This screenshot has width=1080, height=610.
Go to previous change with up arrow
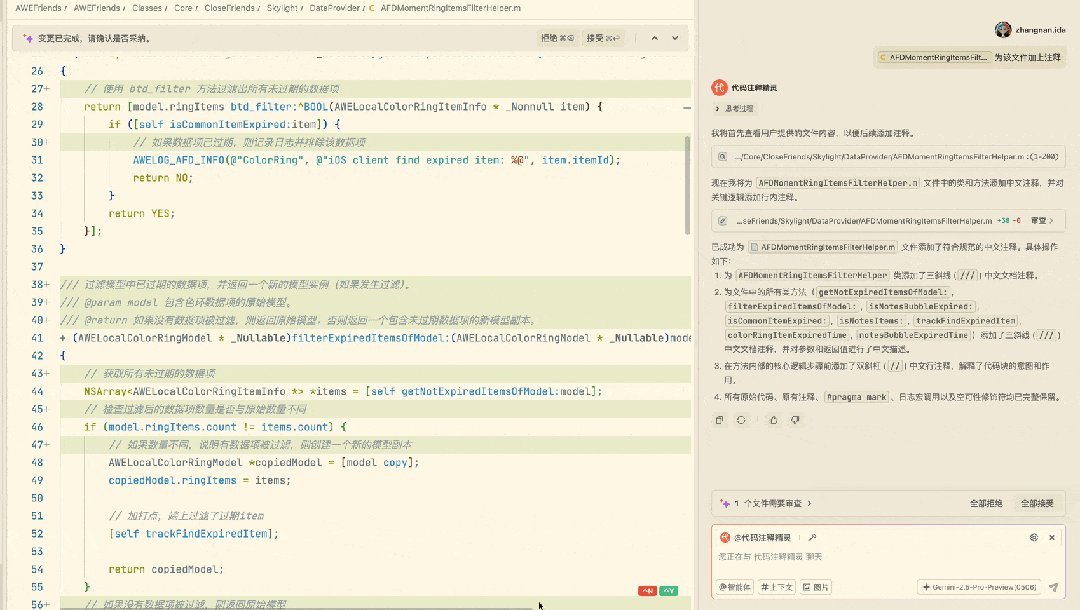(654, 38)
